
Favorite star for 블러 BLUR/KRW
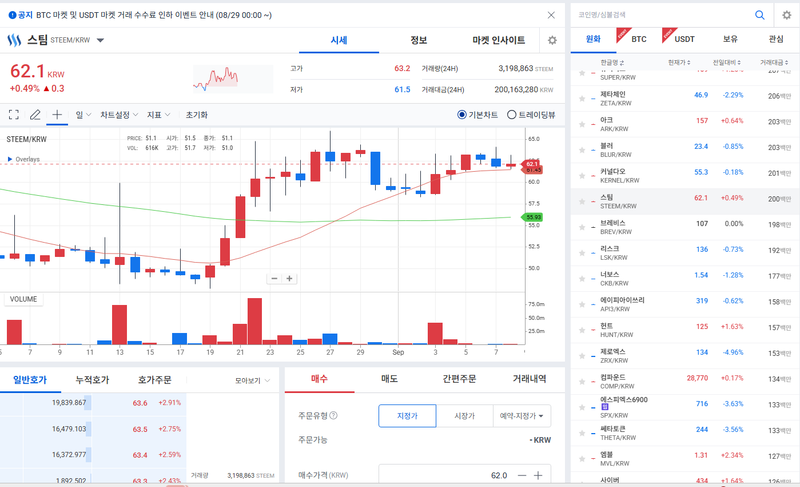(x=582, y=150)
